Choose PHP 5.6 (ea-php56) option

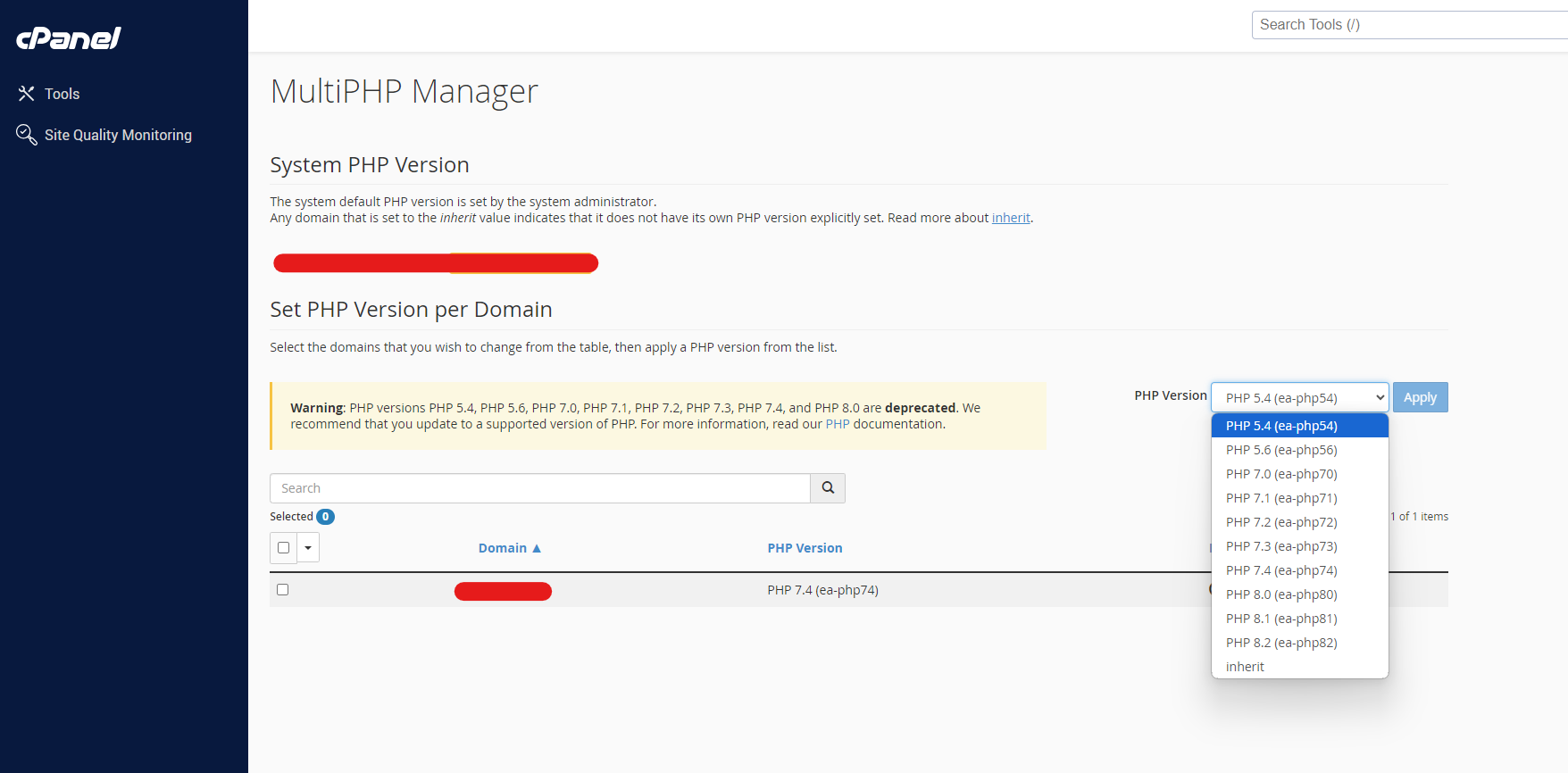point(1281,450)
